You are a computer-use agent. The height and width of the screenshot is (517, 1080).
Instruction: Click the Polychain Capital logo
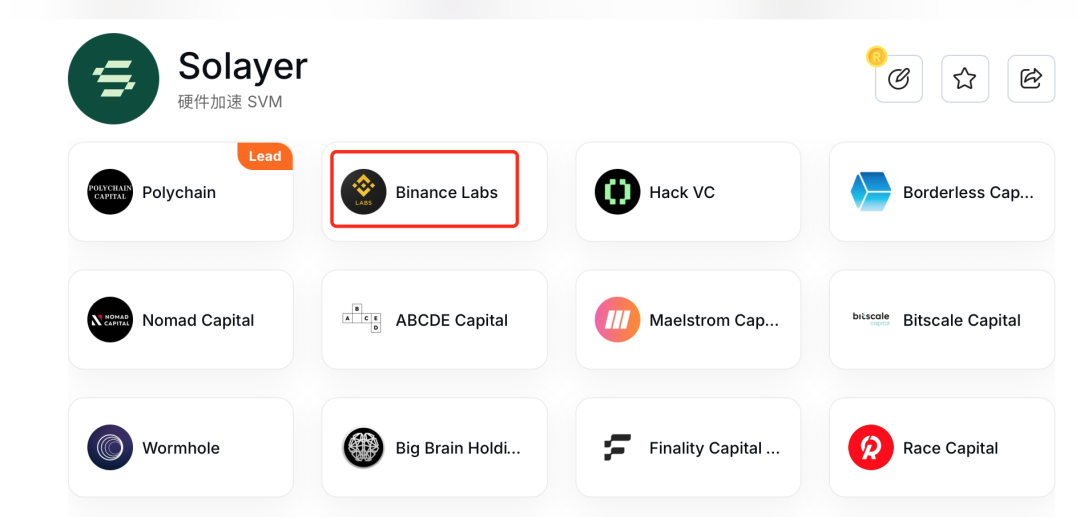point(110,192)
